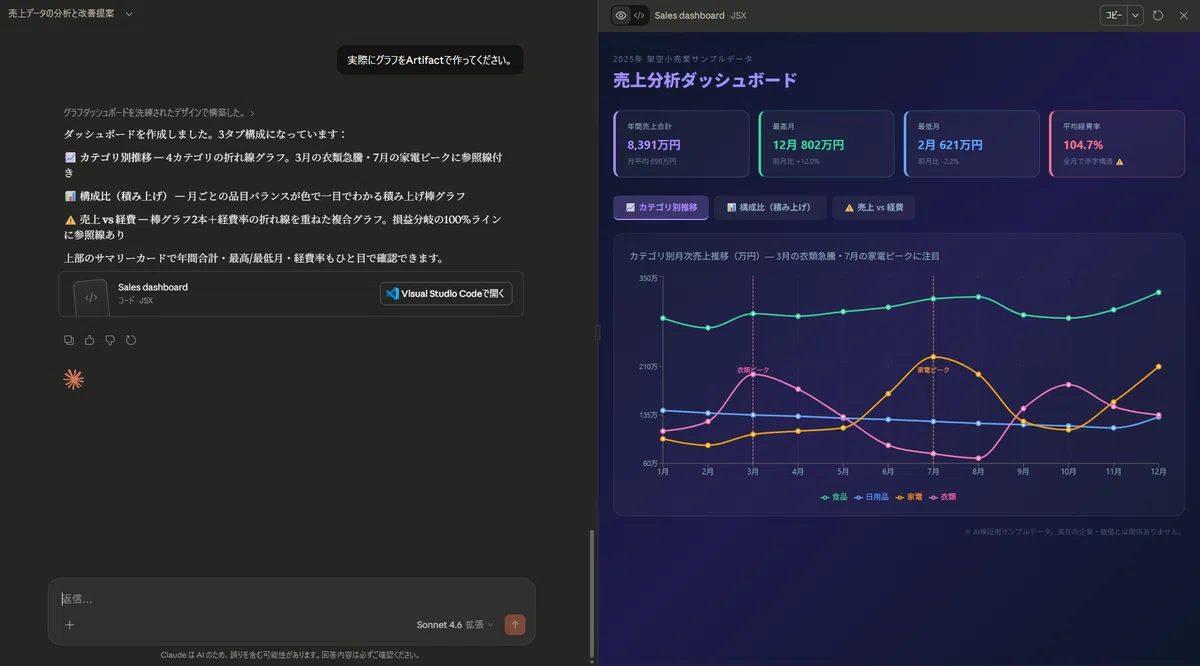
Task: Click Visual Studio Codeで開く button
Action: (446, 294)
